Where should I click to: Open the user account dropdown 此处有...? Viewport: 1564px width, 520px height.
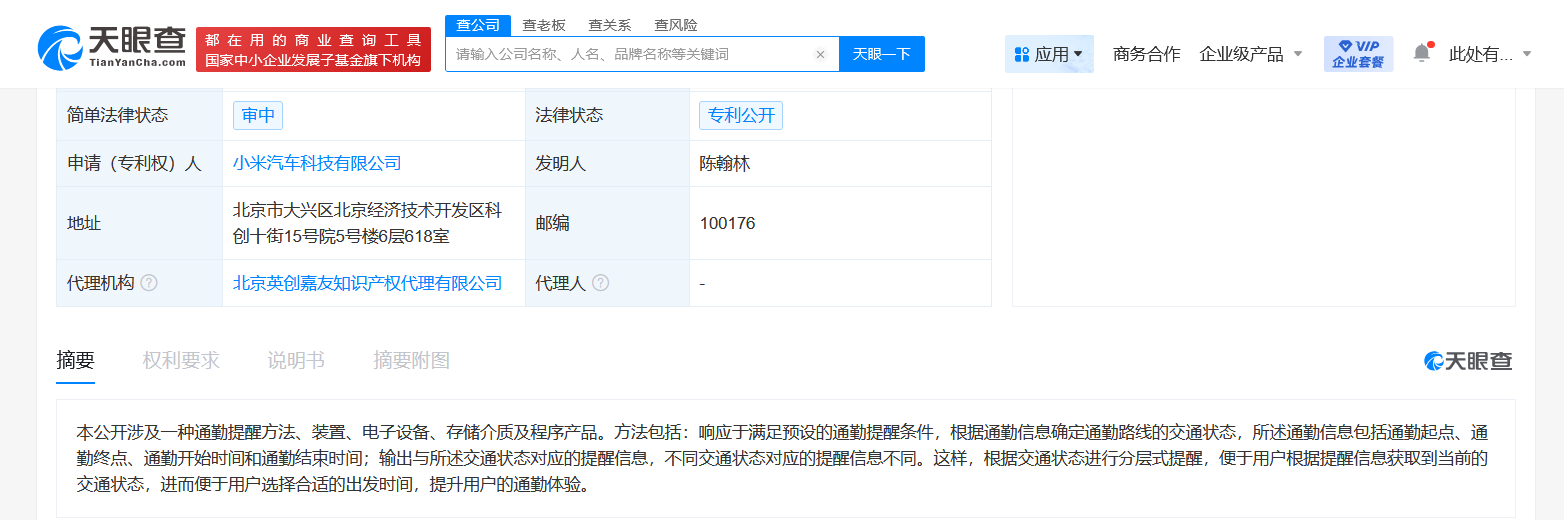point(1490,54)
